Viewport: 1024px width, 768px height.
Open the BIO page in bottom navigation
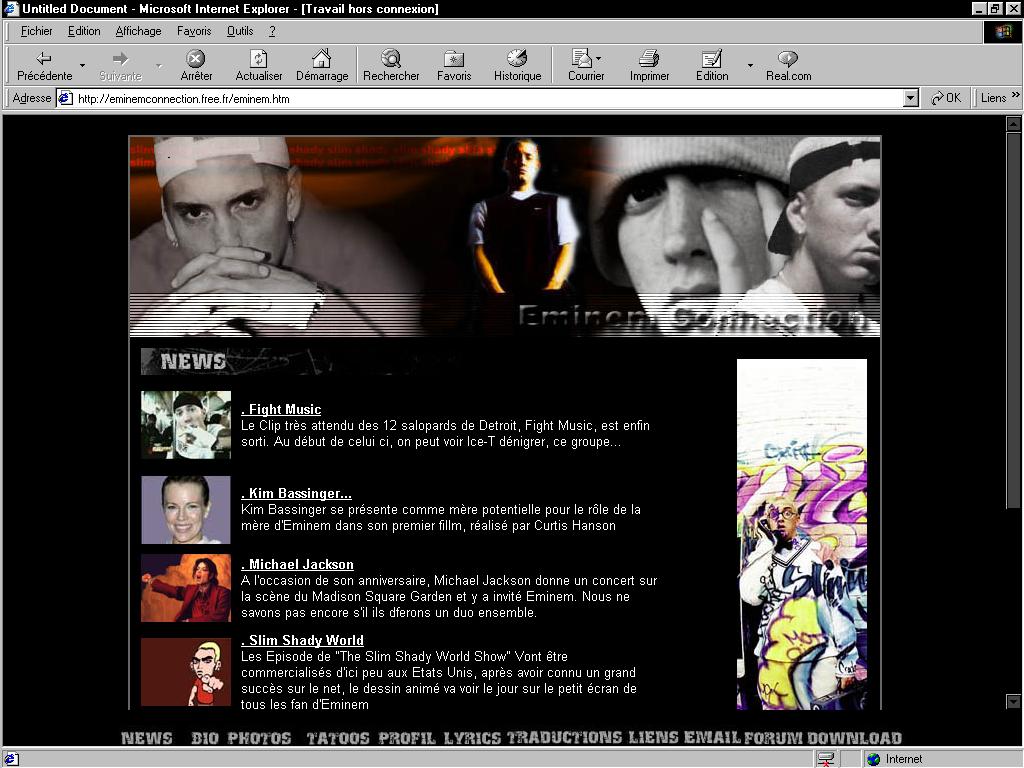204,738
